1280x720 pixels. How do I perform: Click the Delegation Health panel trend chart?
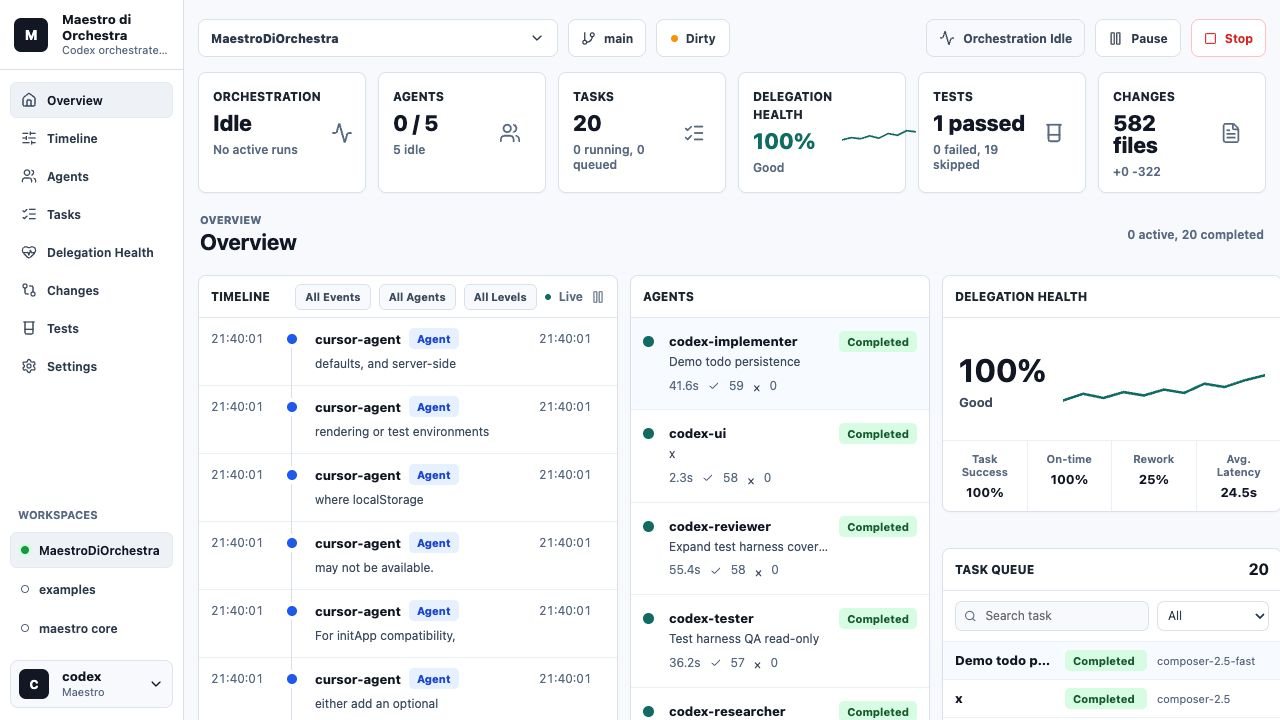(1164, 387)
